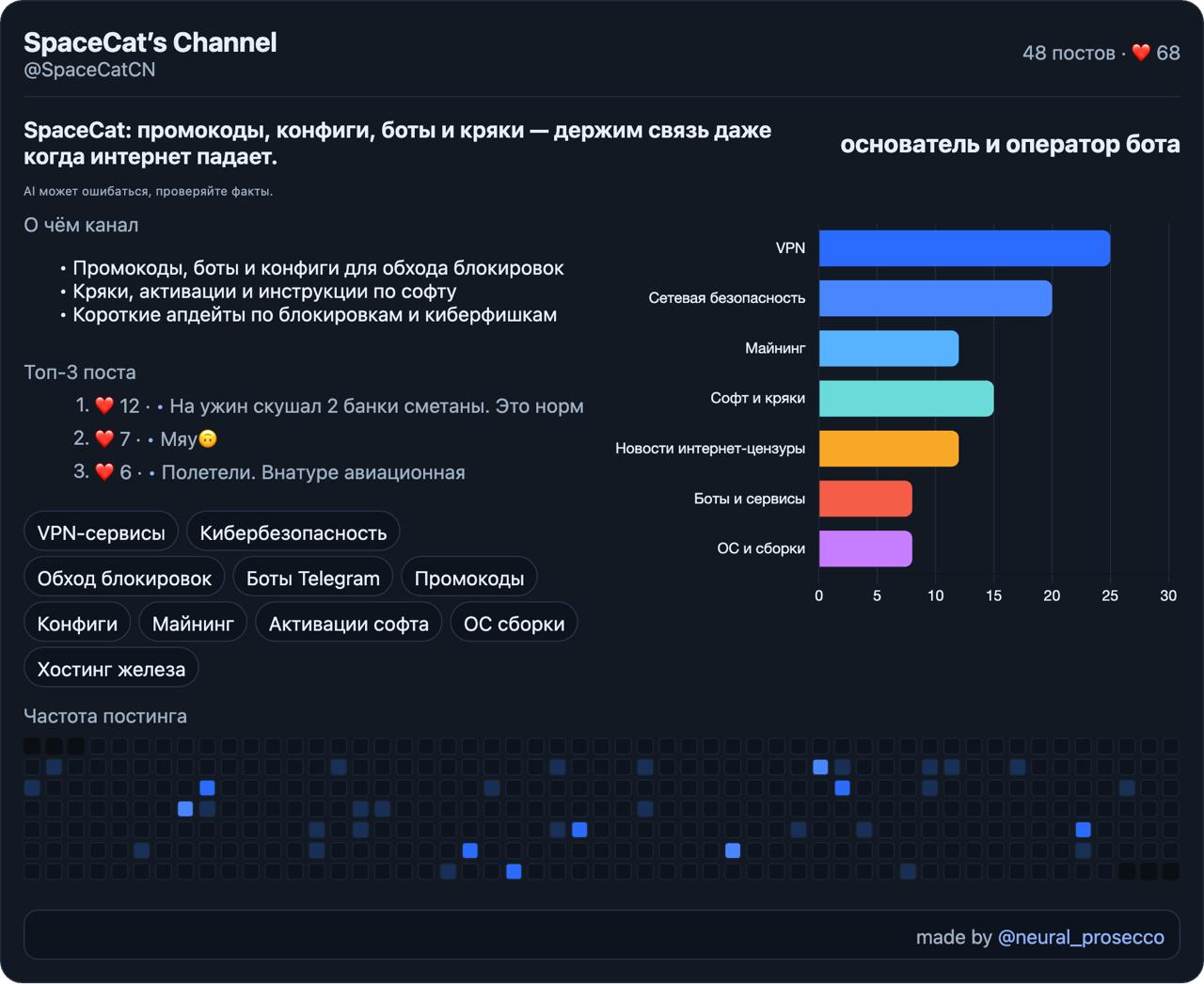Choose the ОС сборки tag
The image size is (1204, 984).
coord(514,624)
